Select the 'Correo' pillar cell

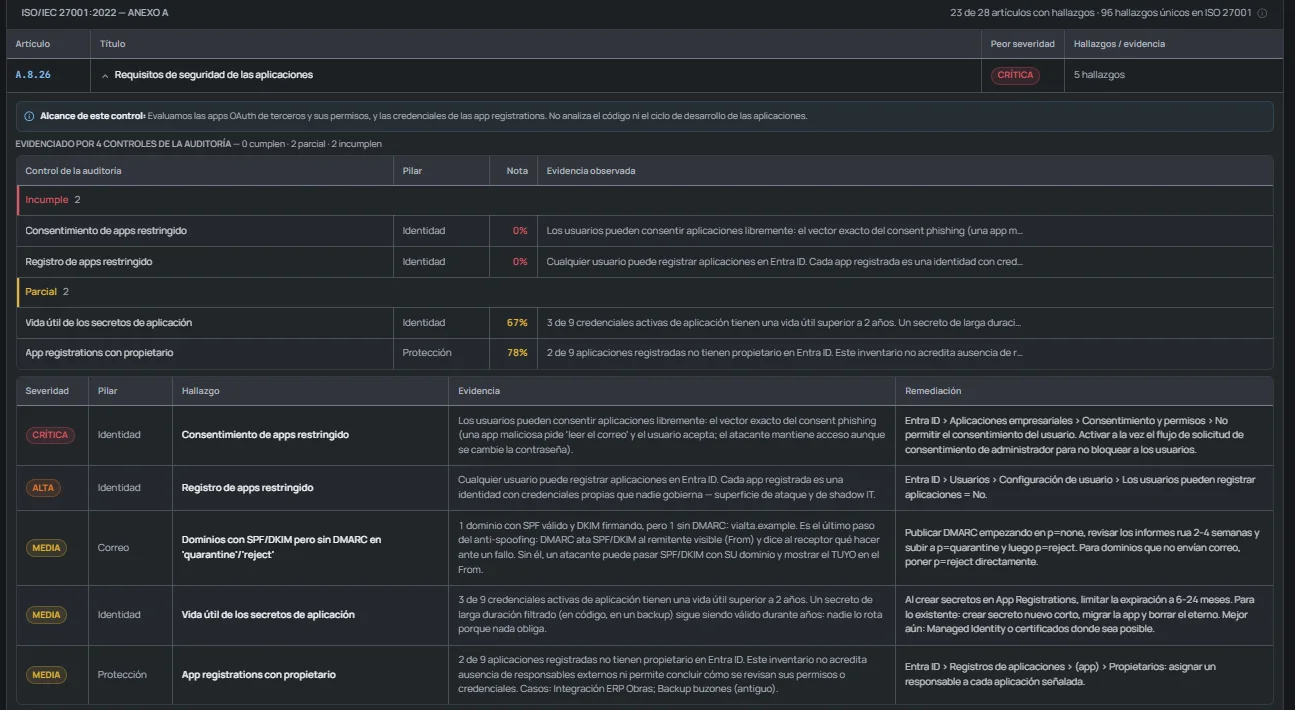pos(112,548)
